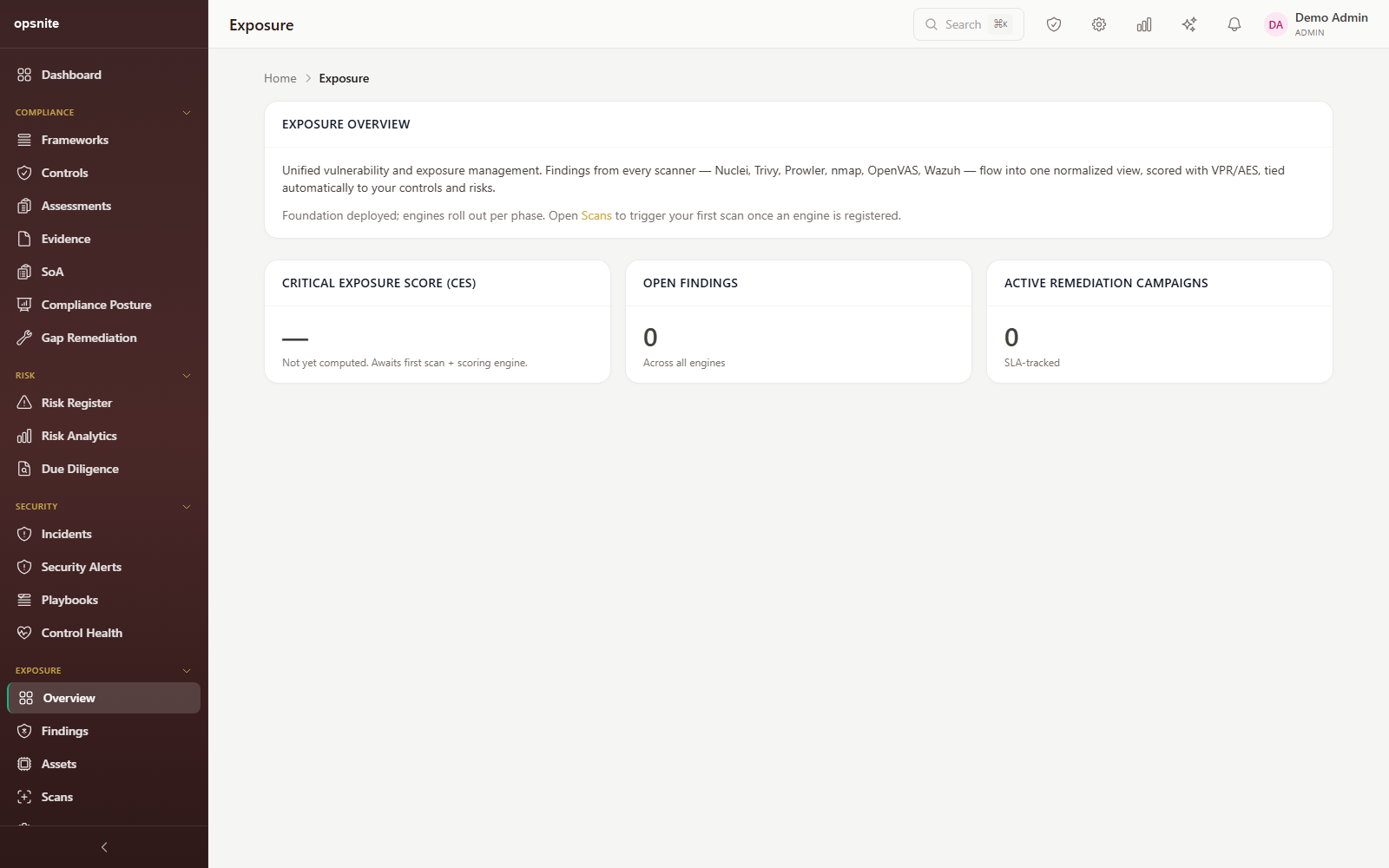This screenshot has width=1389, height=868.
Task: Open the Dashboard grid icon
Action: 24,75
